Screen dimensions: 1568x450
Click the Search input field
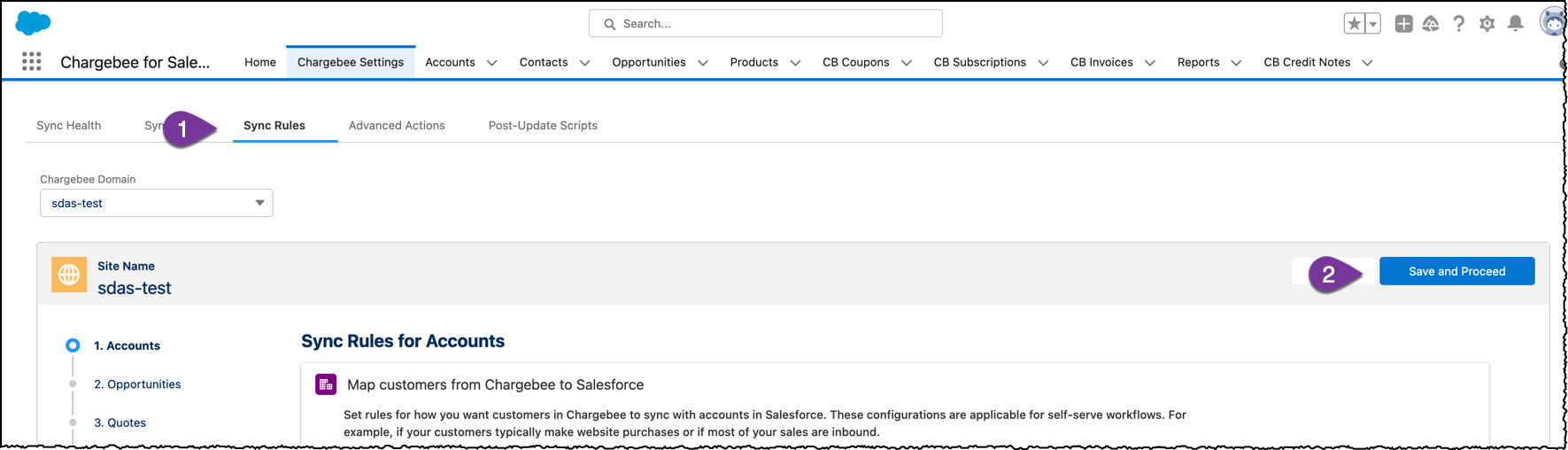pyautogui.click(x=766, y=24)
